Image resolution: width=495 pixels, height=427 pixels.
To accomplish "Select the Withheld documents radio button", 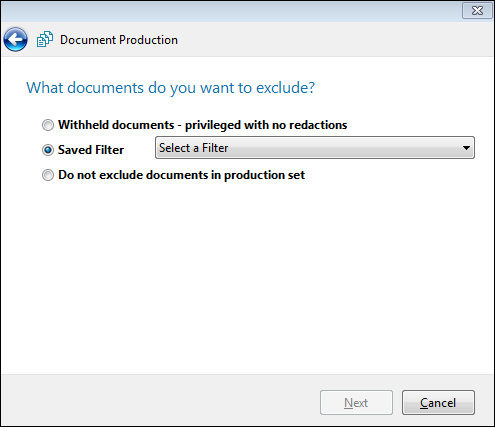I will pos(48,125).
